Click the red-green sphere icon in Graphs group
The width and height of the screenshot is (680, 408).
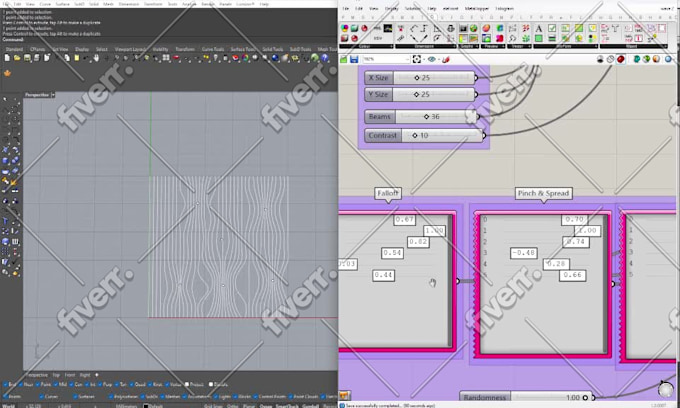coord(473,29)
